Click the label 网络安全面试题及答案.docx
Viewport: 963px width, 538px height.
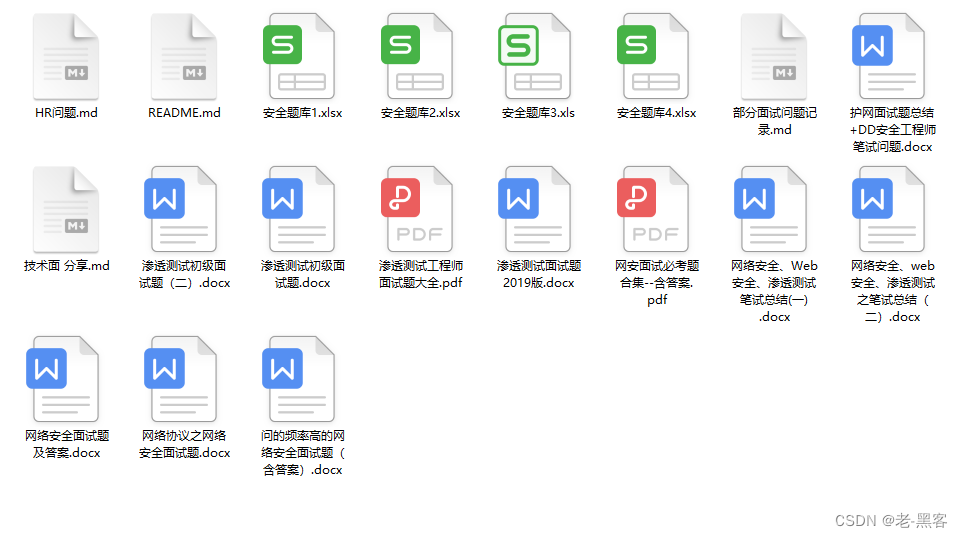[x=66, y=445]
